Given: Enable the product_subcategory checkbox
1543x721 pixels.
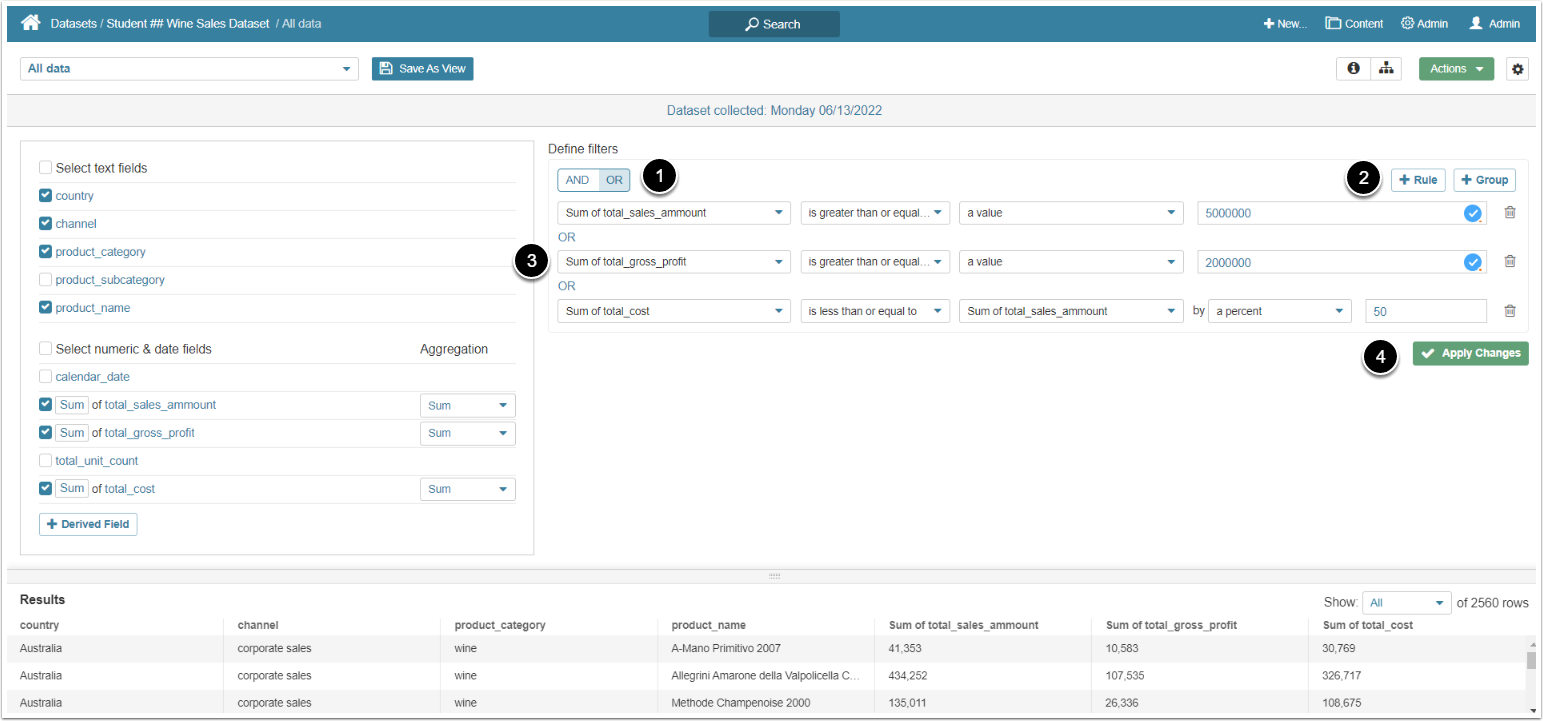Looking at the screenshot, I should [45, 280].
